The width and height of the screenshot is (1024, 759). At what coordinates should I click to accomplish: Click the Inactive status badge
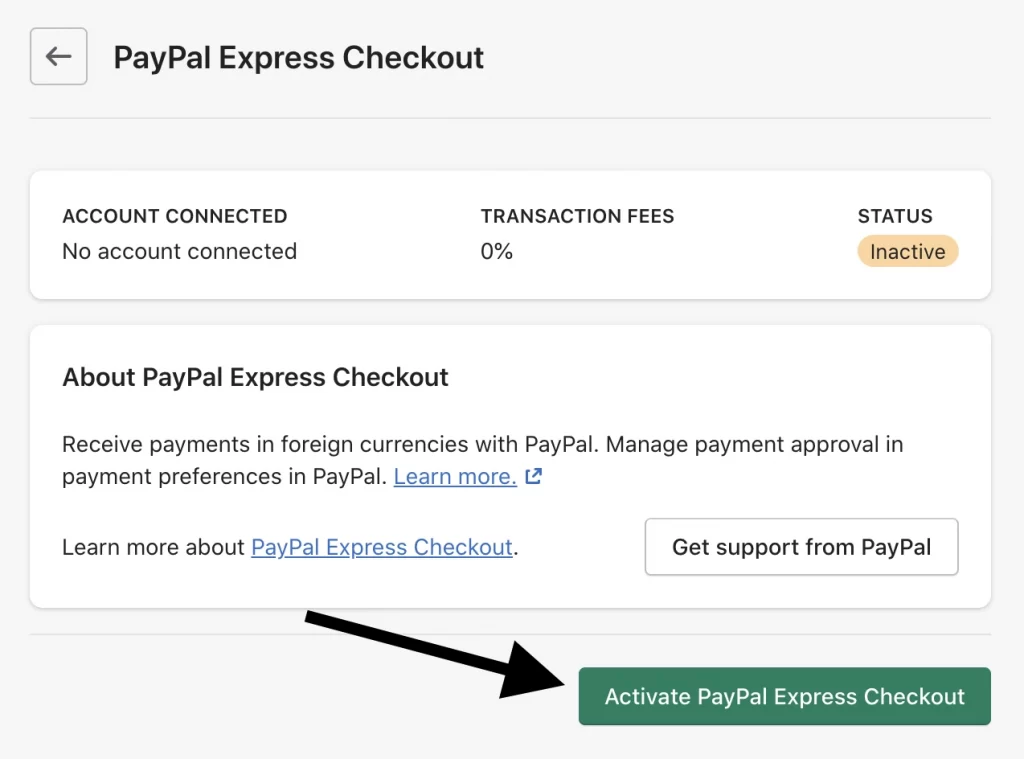pos(907,251)
